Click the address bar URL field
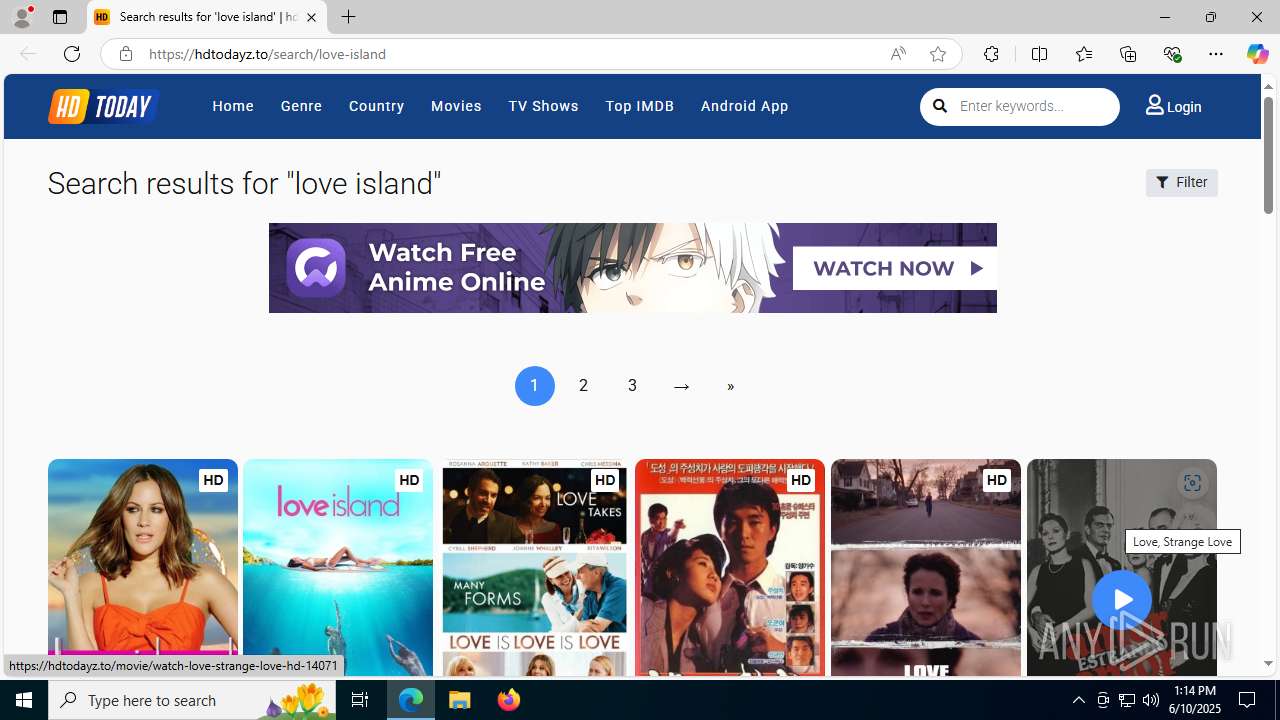Screen dimensions: 1280x720 point(510,54)
